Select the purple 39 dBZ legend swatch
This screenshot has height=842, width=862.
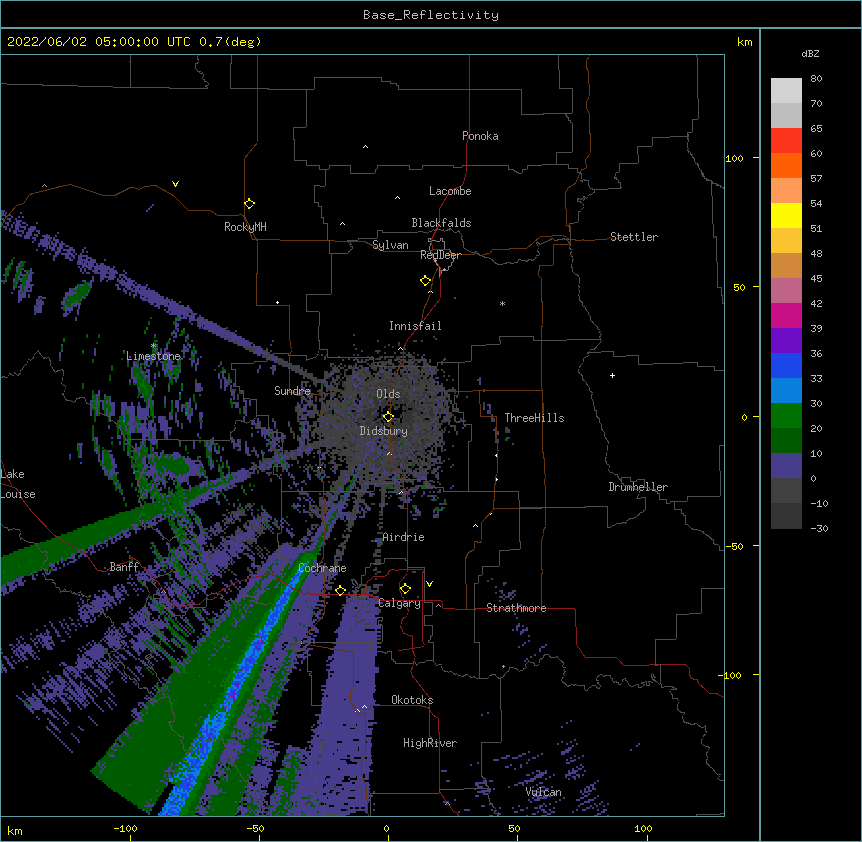click(x=786, y=341)
